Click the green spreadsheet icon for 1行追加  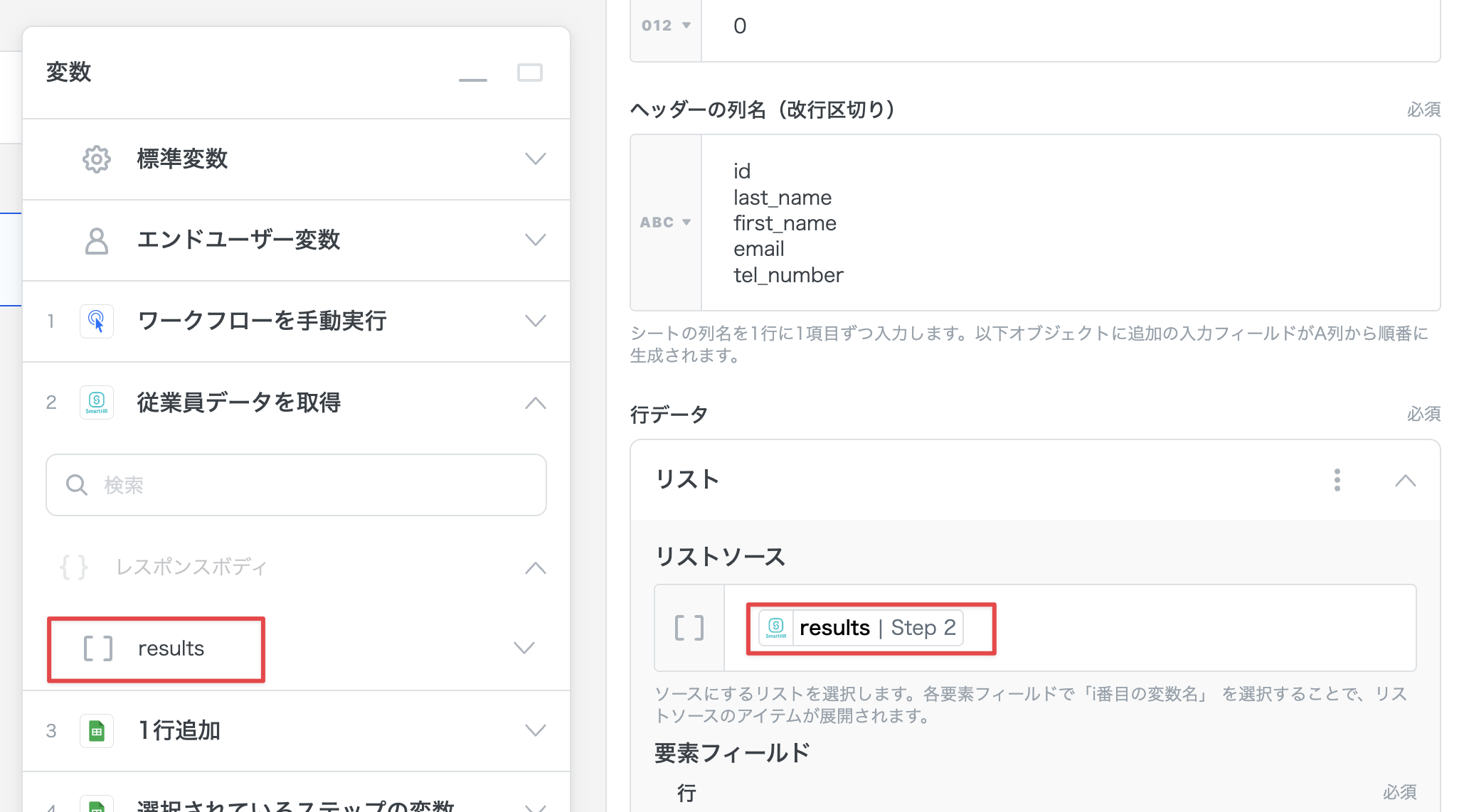(97, 731)
